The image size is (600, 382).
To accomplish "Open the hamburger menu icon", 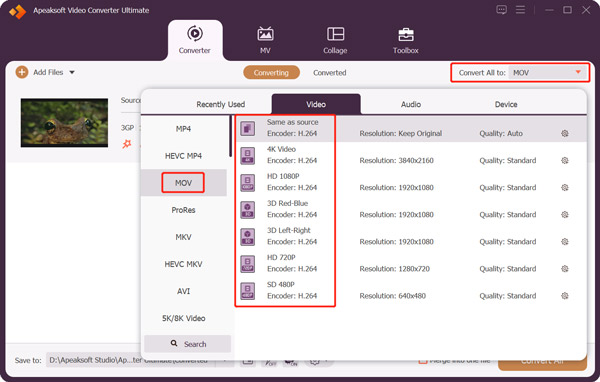I will pyautogui.click(x=520, y=10).
